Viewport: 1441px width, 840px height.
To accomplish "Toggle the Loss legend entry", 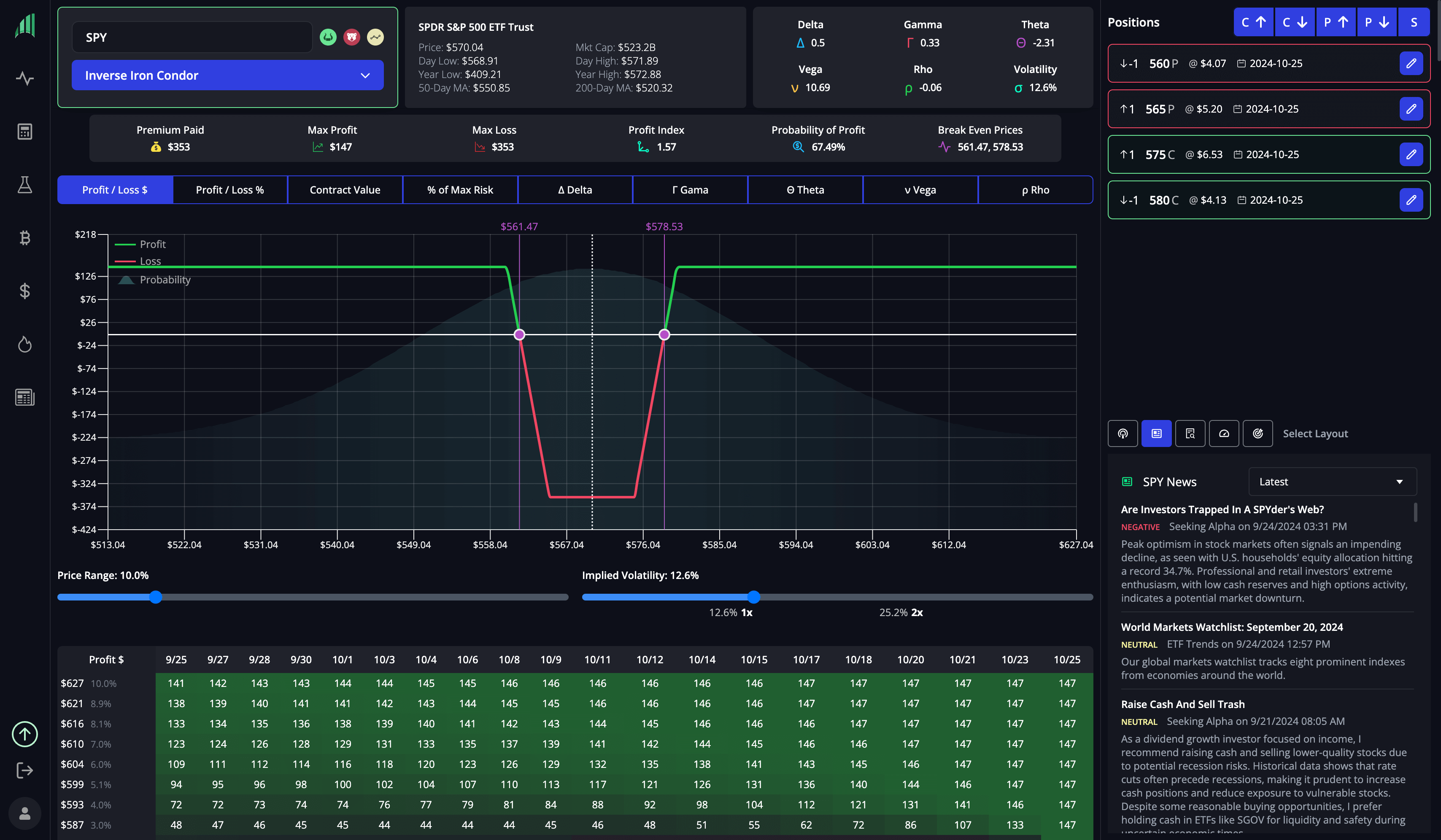I will 138,261.
